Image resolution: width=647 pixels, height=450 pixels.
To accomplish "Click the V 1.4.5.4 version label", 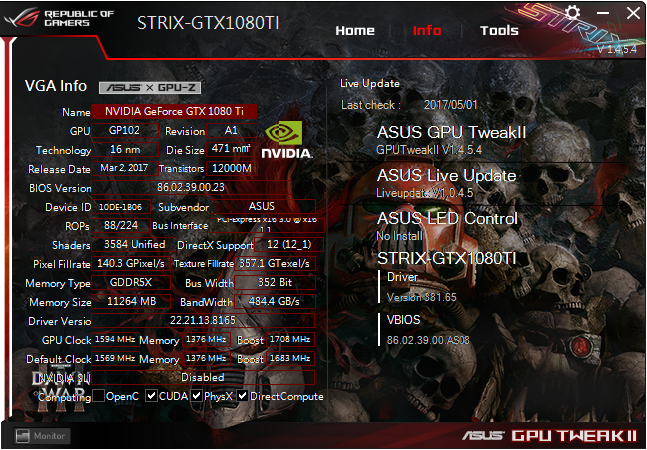I will point(617,49).
